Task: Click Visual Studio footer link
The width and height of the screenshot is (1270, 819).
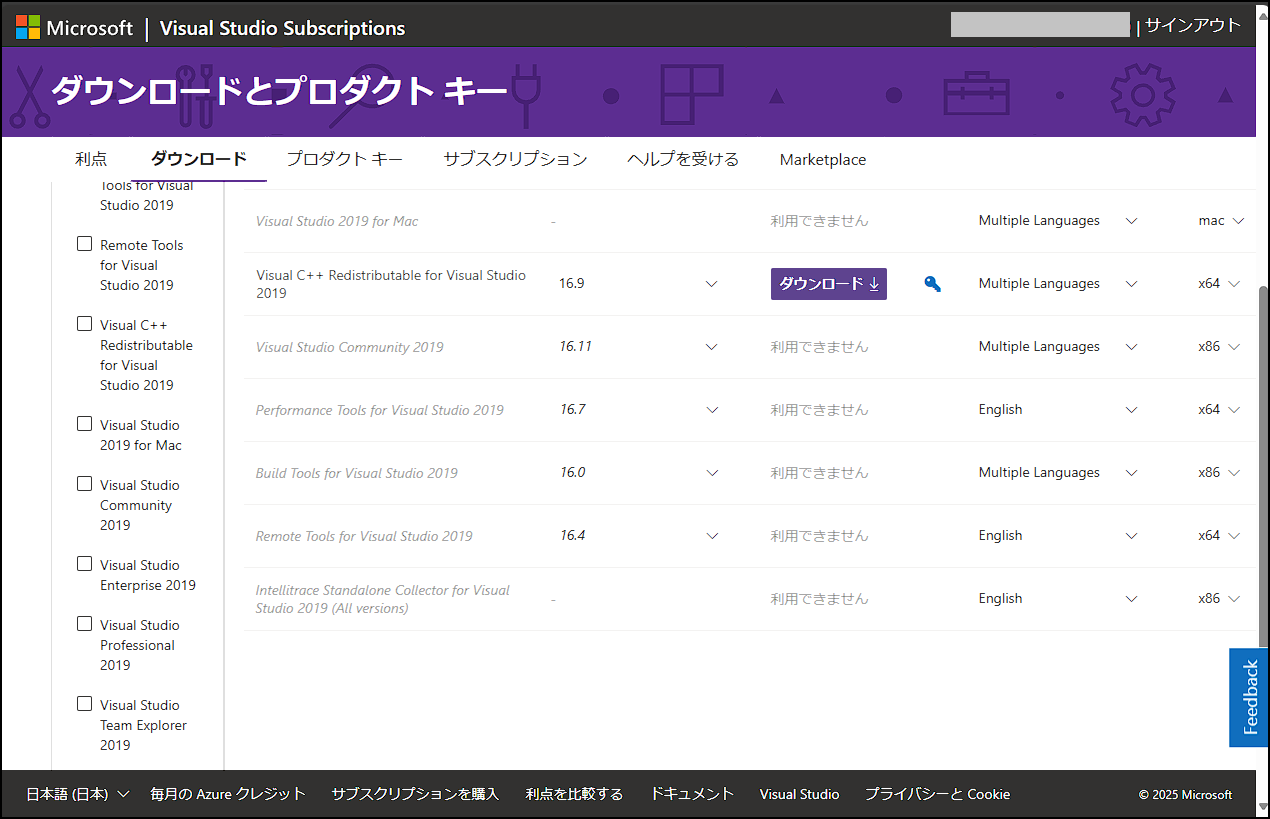Action: tap(799, 794)
